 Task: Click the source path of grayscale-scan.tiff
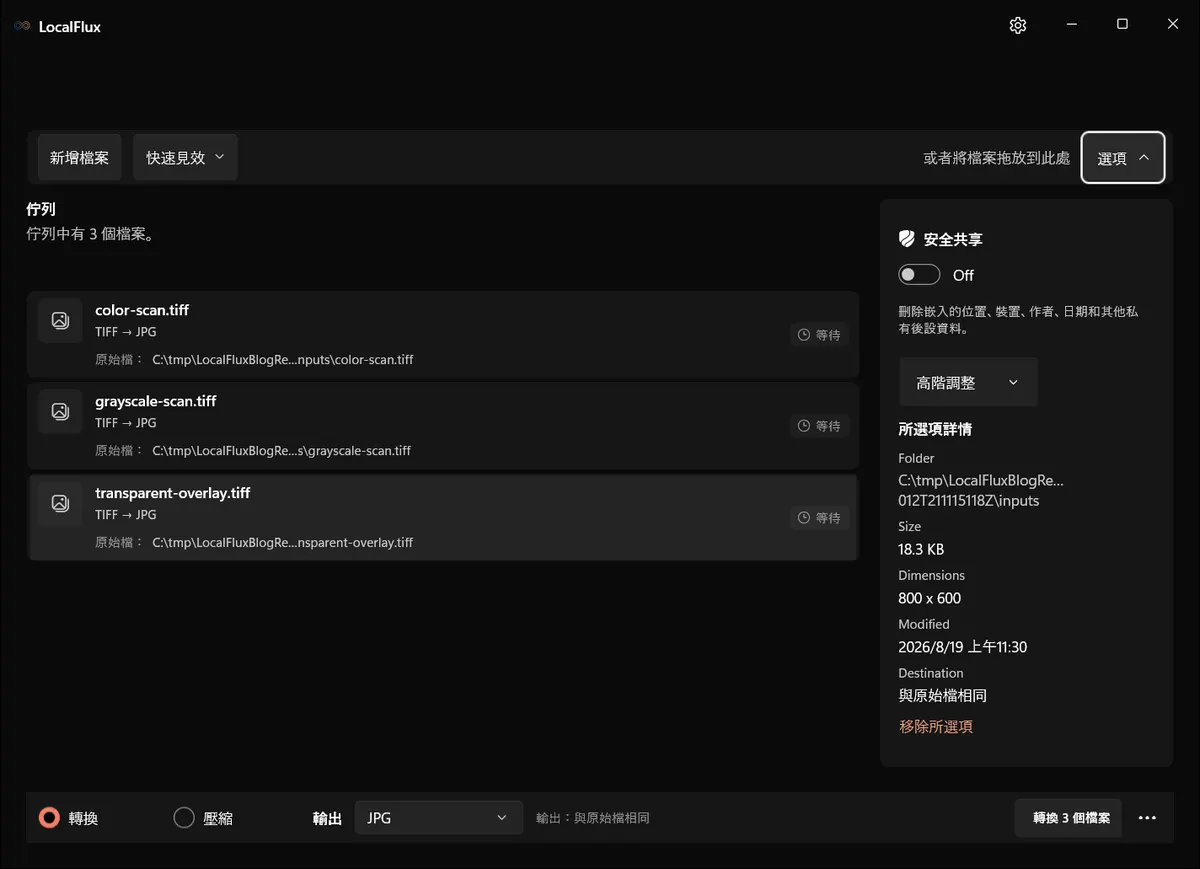281,451
